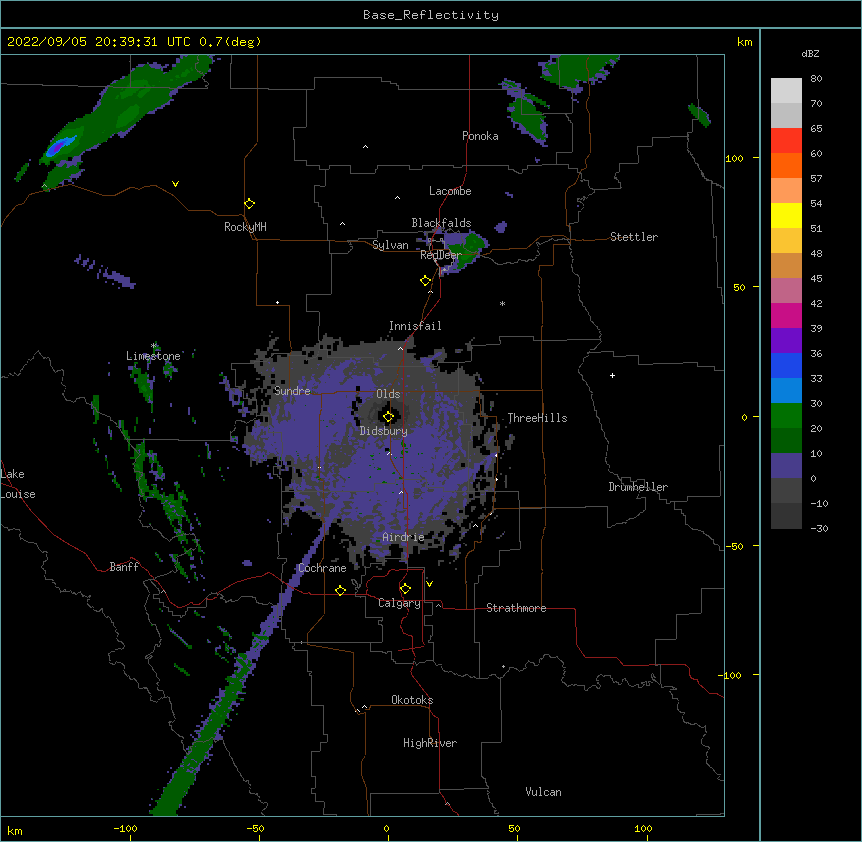Viewport: 862px width, 842px height.
Task: Click the green echo east of Ponoka
Action: click(x=529, y=117)
